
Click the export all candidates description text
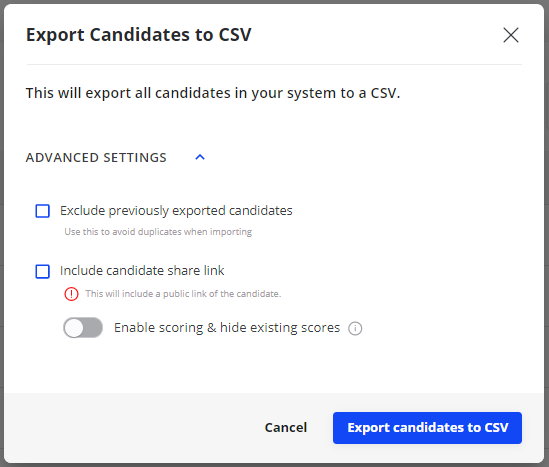click(x=213, y=93)
